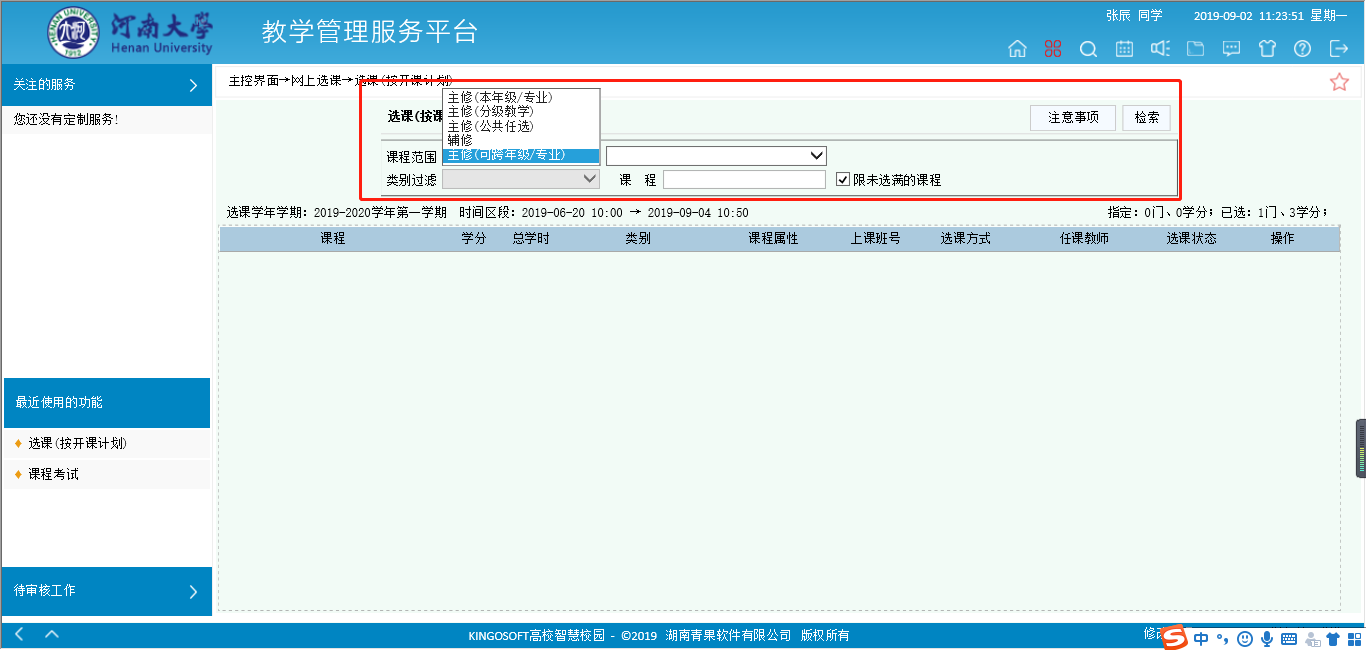The height and width of the screenshot is (650, 1366).
Task: Click the 注意事项 button
Action: pos(1072,118)
